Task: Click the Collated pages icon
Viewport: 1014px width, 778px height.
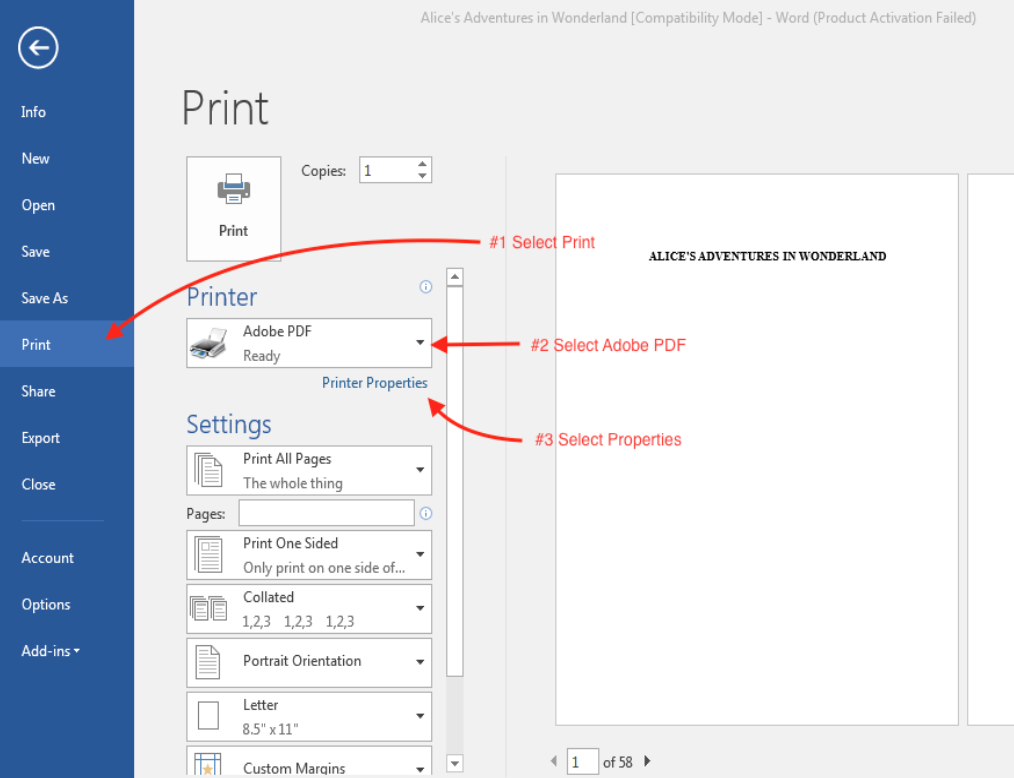Action: tap(208, 609)
